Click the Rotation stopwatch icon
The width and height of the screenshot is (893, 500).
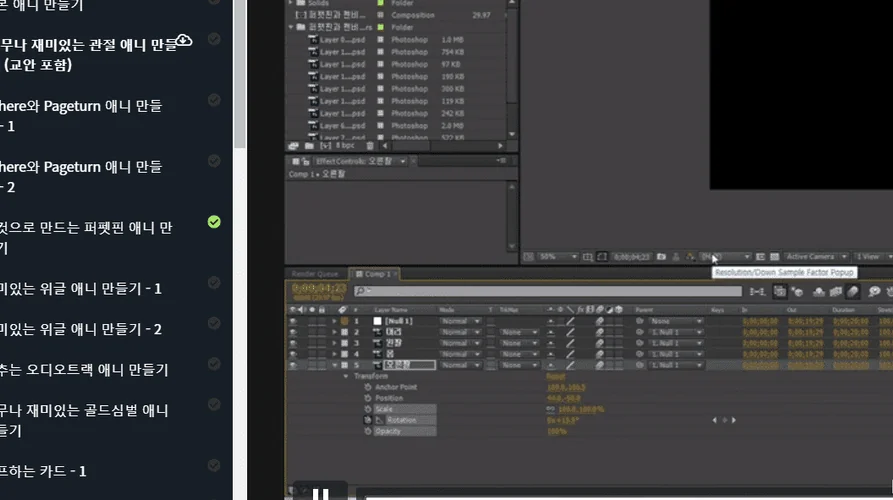click(368, 420)
